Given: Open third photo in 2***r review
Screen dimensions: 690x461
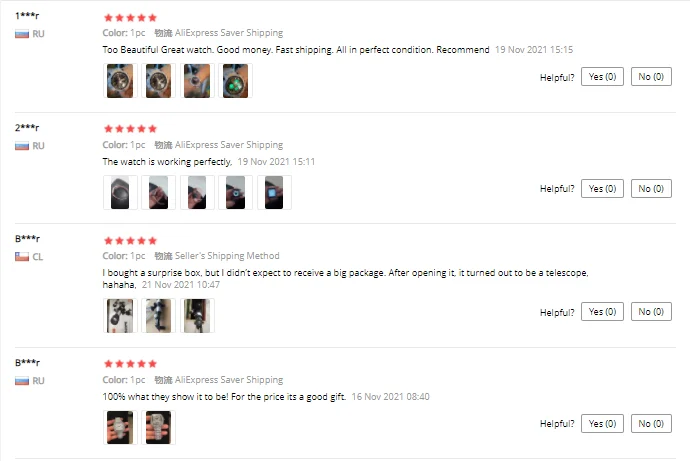Looking at the screenshot, I should point(197,193).
